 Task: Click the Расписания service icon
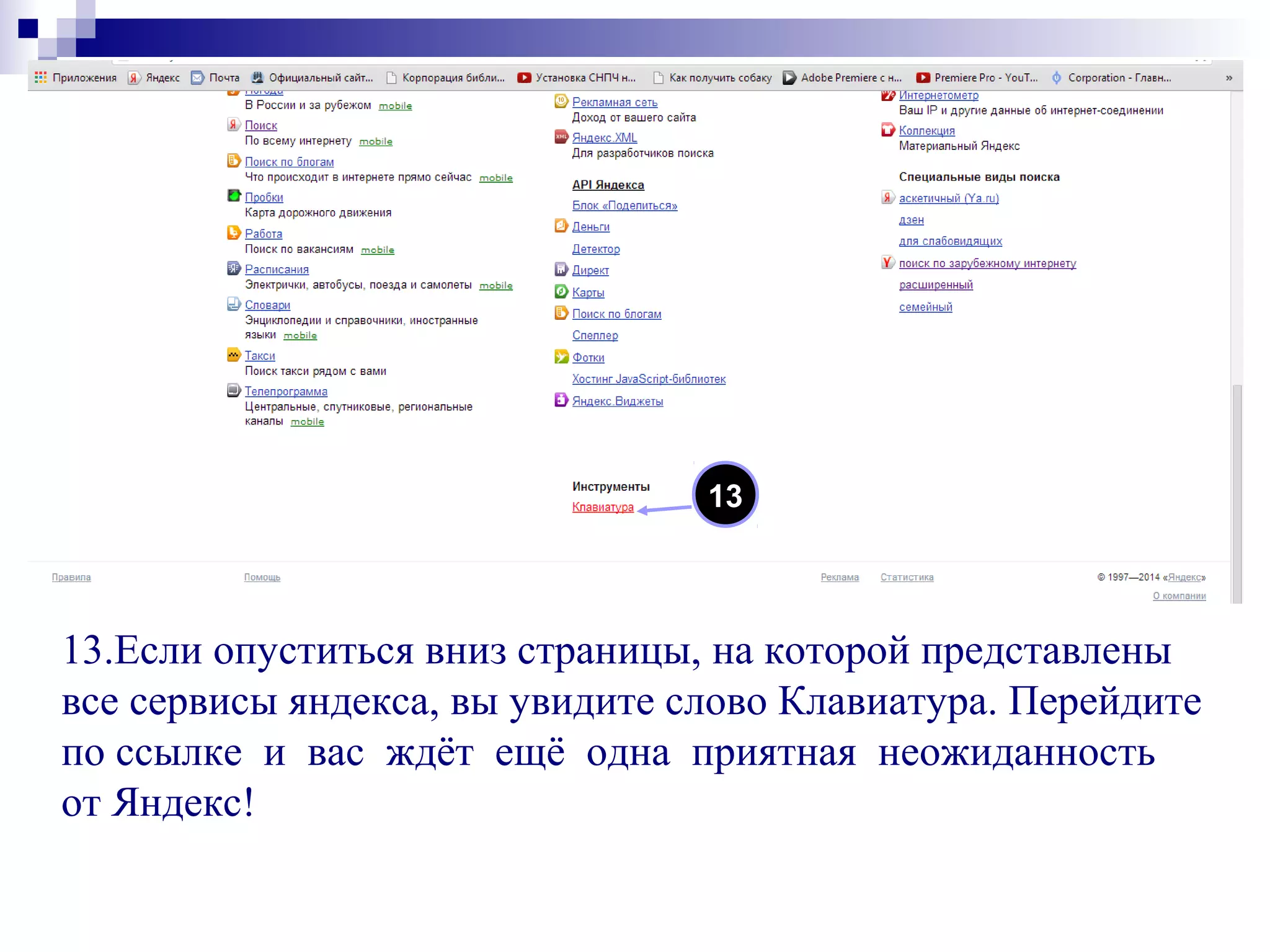[234, 268]
